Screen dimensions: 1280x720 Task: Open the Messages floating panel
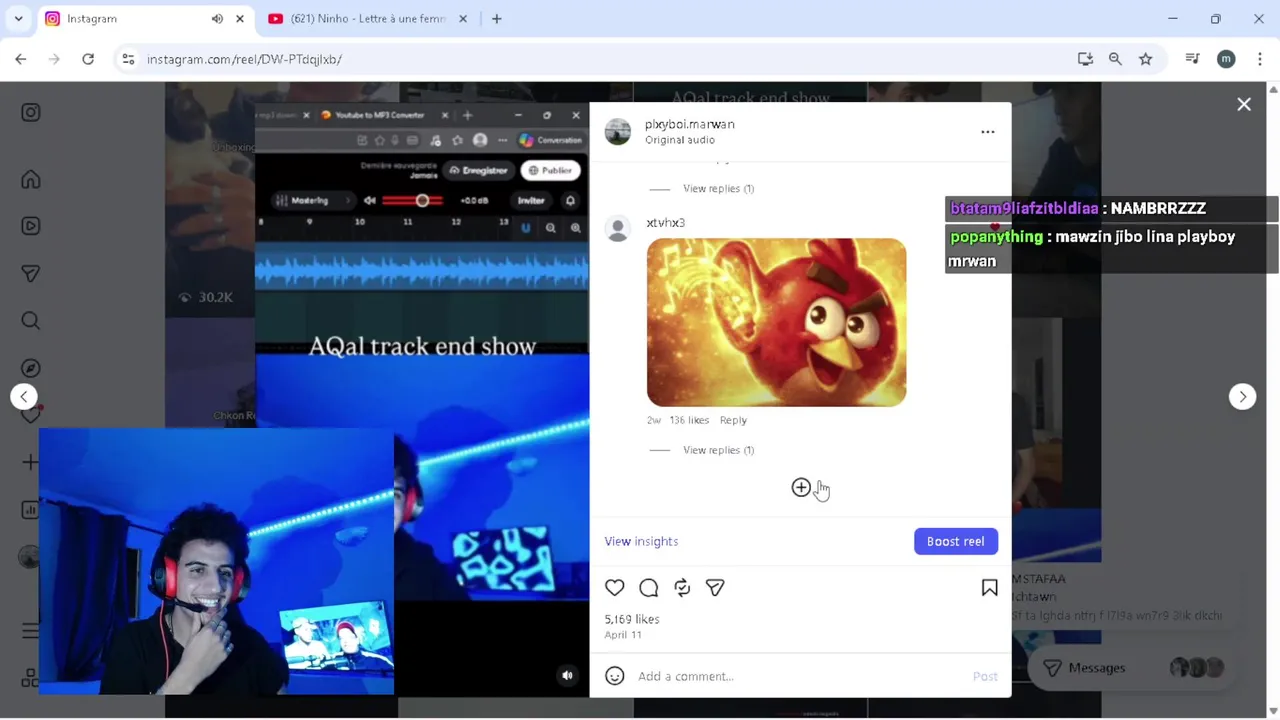[1133, 668]
